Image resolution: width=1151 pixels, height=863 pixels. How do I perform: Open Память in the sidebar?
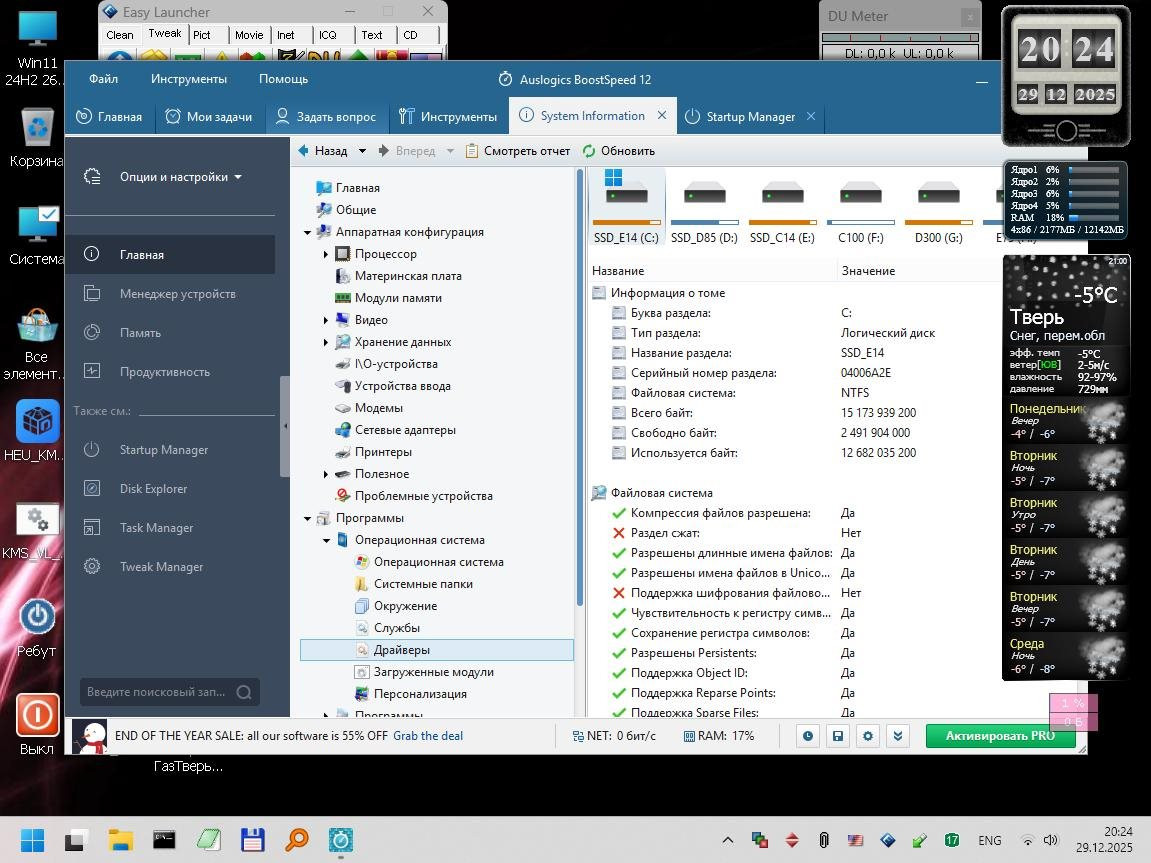click(170, 332)
